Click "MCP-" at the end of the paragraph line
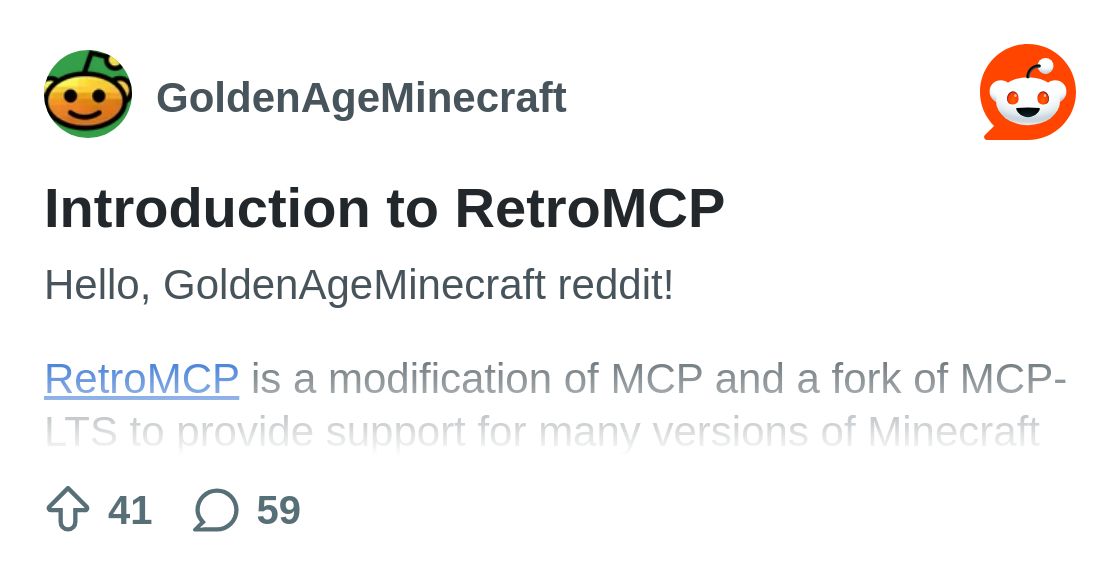This screenshot has width=1120, height=584. coord(1013,379)
